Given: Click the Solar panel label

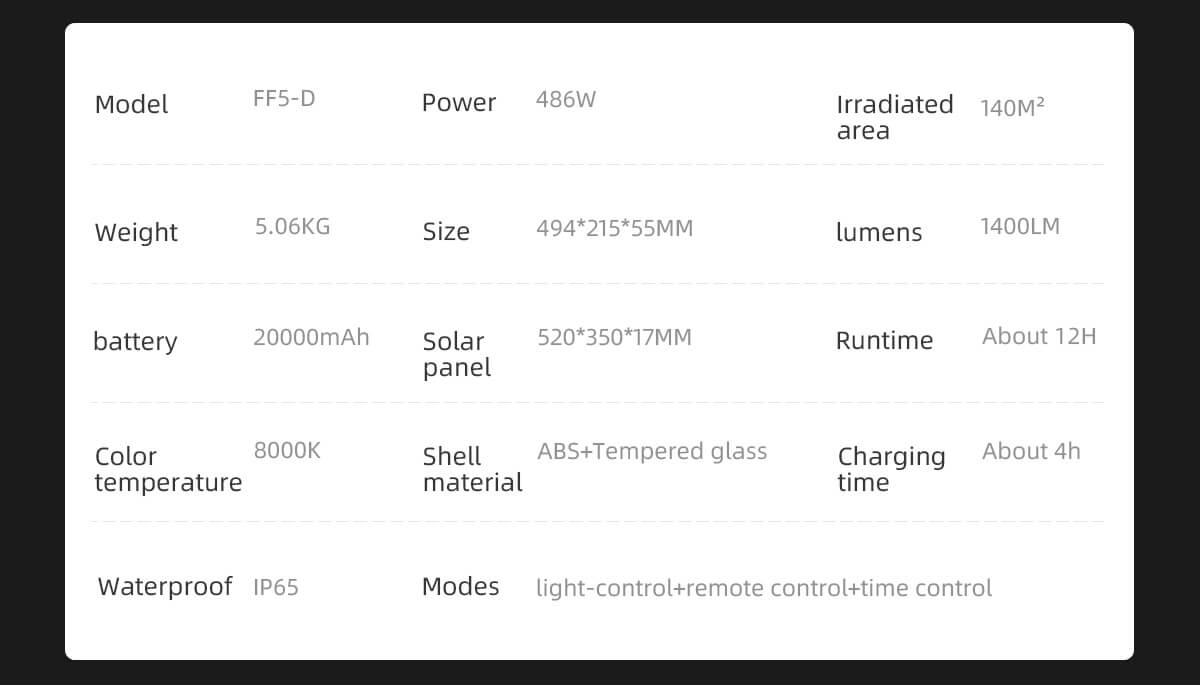Looking at the screenshot, I should click(456, 354).
